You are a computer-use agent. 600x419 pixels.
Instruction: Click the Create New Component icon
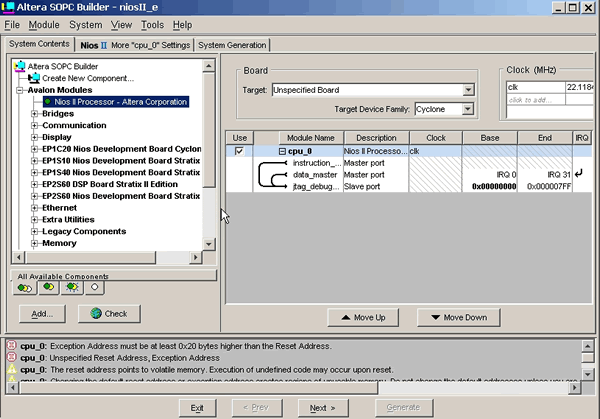(x=34, y=78)
